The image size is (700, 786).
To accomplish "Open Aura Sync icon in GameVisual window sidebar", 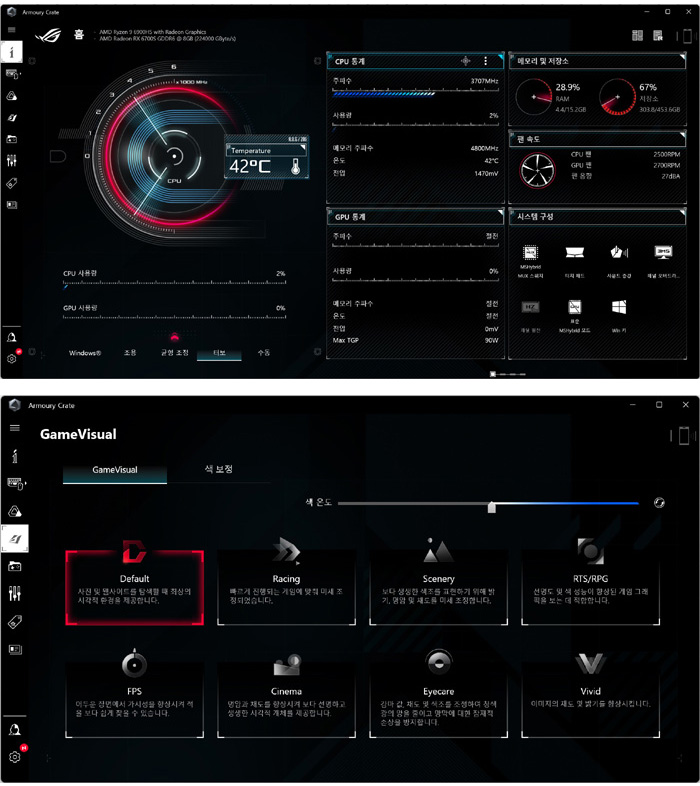I will coord(15,511).
